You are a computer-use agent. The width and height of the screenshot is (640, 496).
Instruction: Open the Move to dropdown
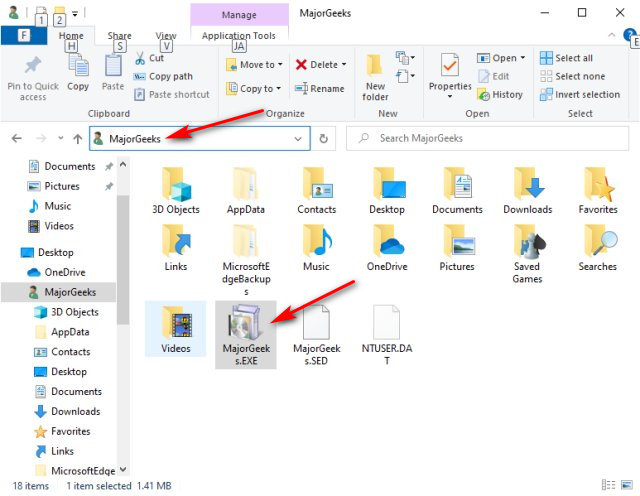coord(254,65)
